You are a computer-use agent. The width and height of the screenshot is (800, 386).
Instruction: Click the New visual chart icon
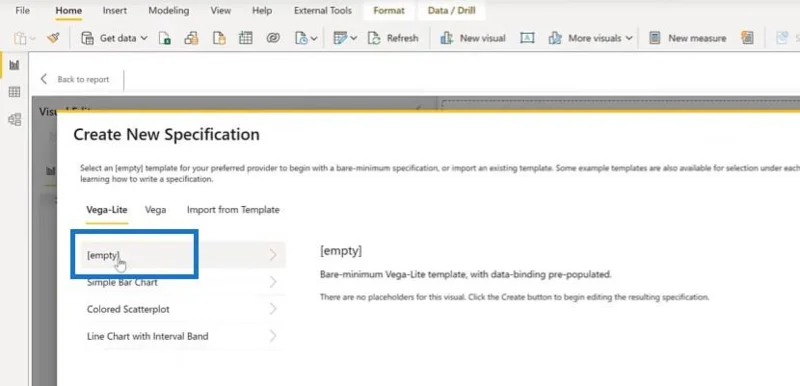tap(447, 38)
